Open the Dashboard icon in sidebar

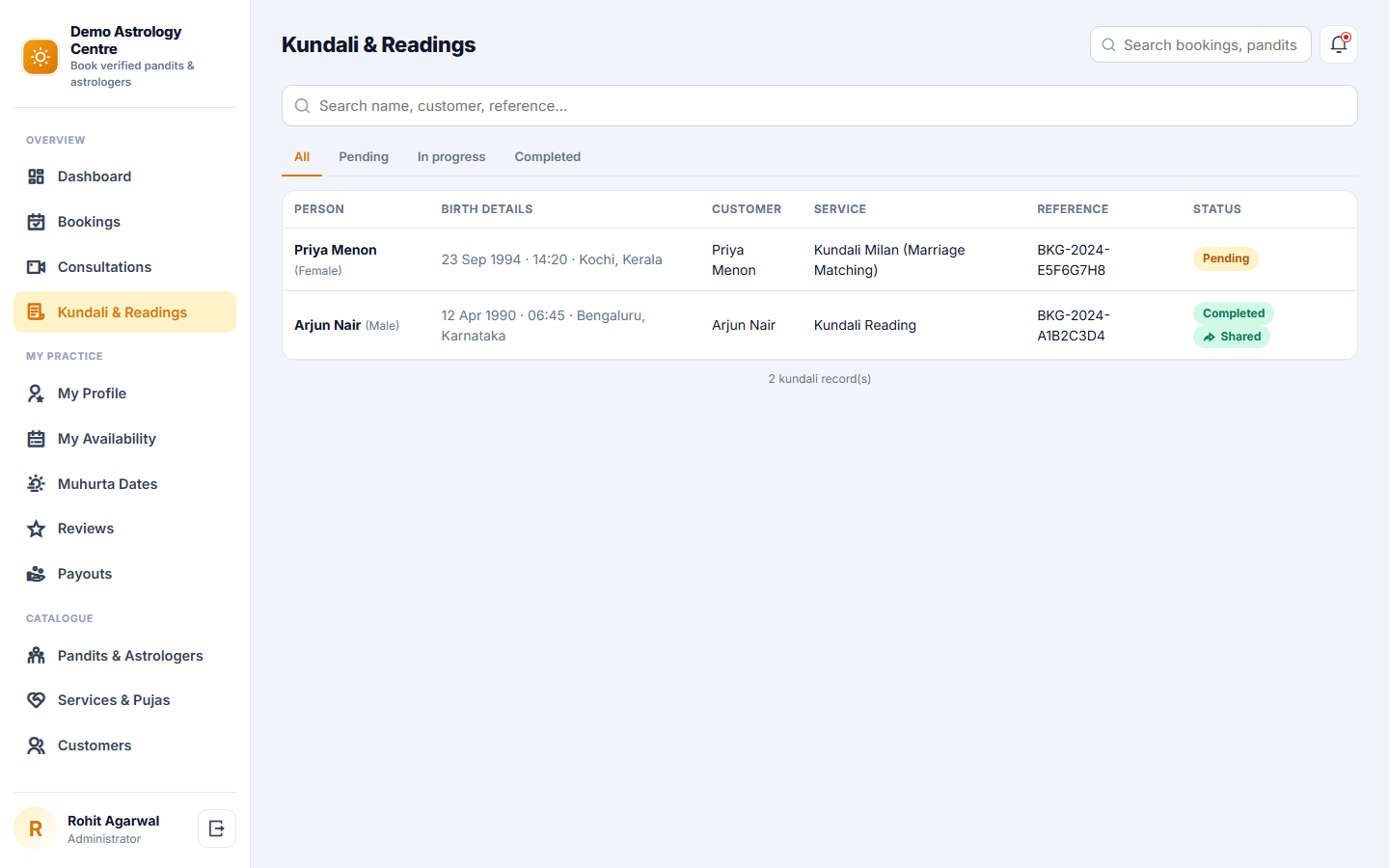pos(37,176)
